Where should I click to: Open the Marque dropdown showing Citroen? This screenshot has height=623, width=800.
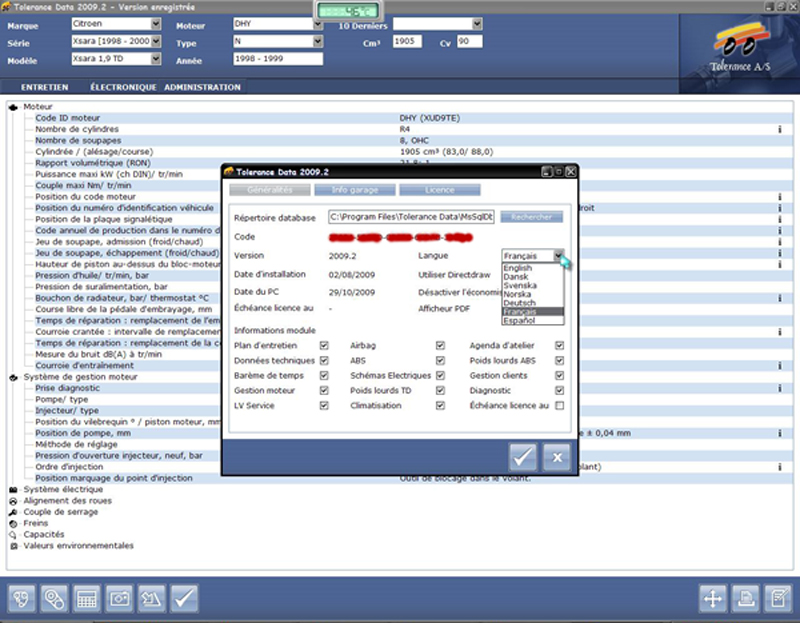click(x=154, y=23)
